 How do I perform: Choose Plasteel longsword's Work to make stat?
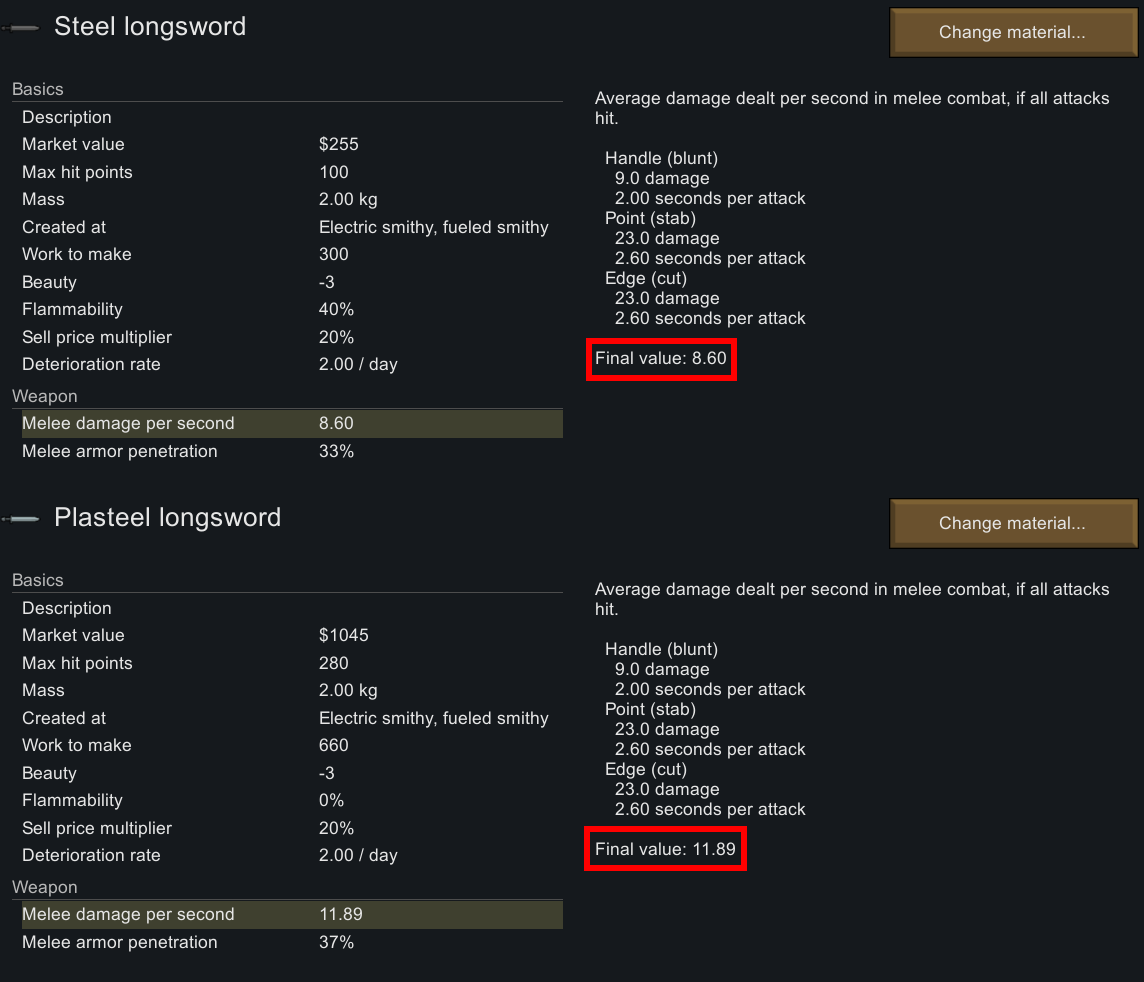pos(291,745)
